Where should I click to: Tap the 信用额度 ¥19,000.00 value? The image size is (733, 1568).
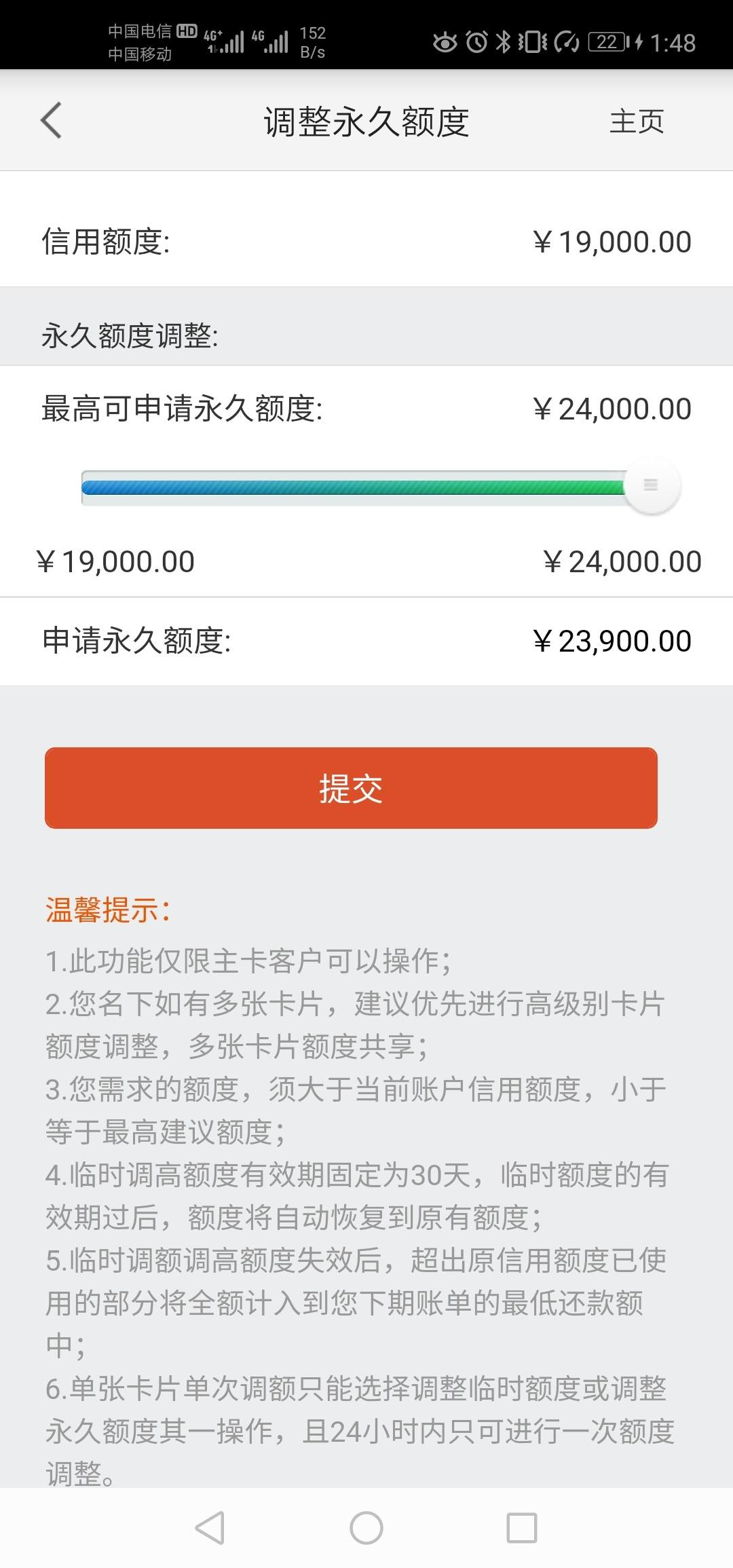pyautogui.click(x=612, y=242)
